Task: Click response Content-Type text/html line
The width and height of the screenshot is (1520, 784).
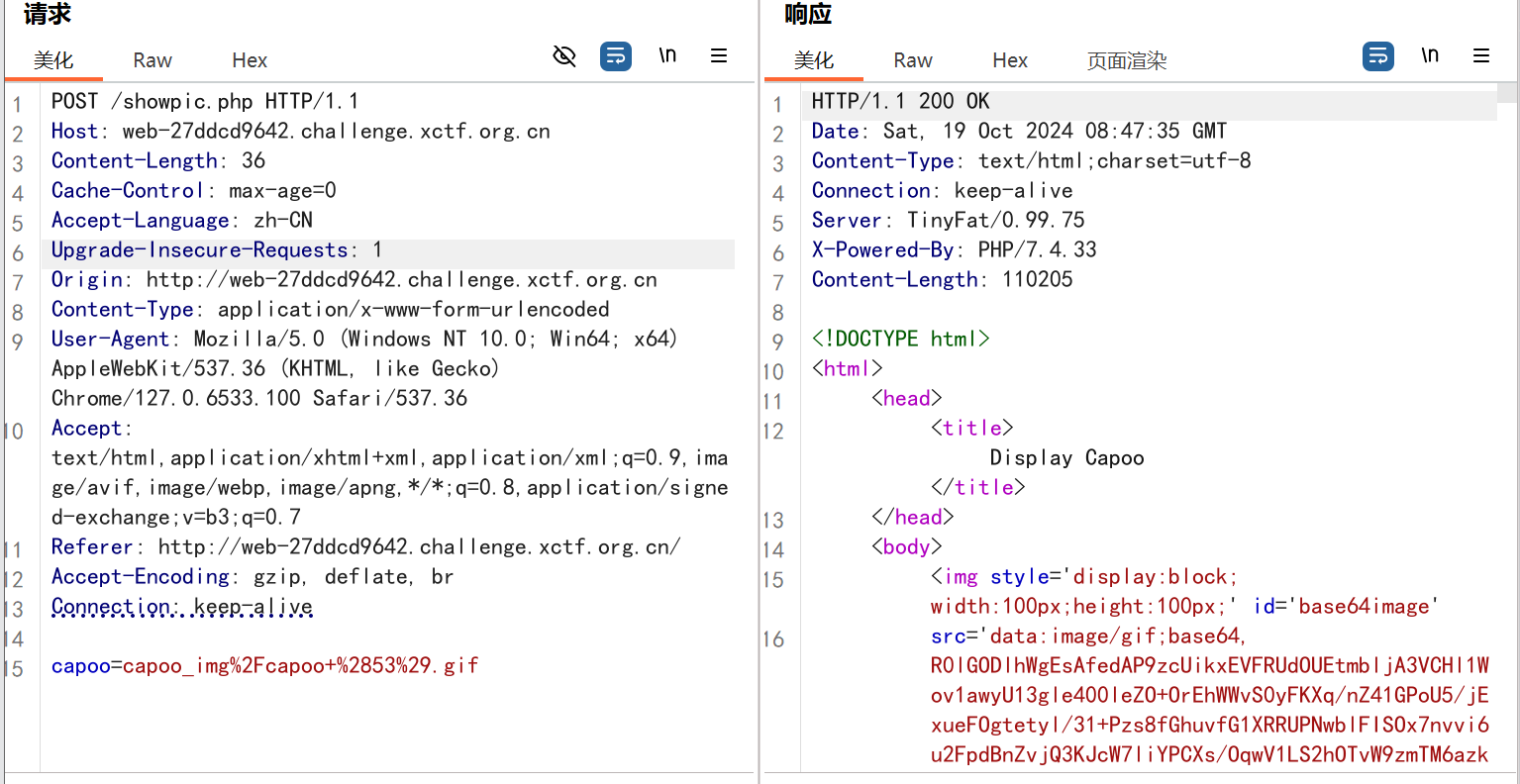Action: [1032, 160]
